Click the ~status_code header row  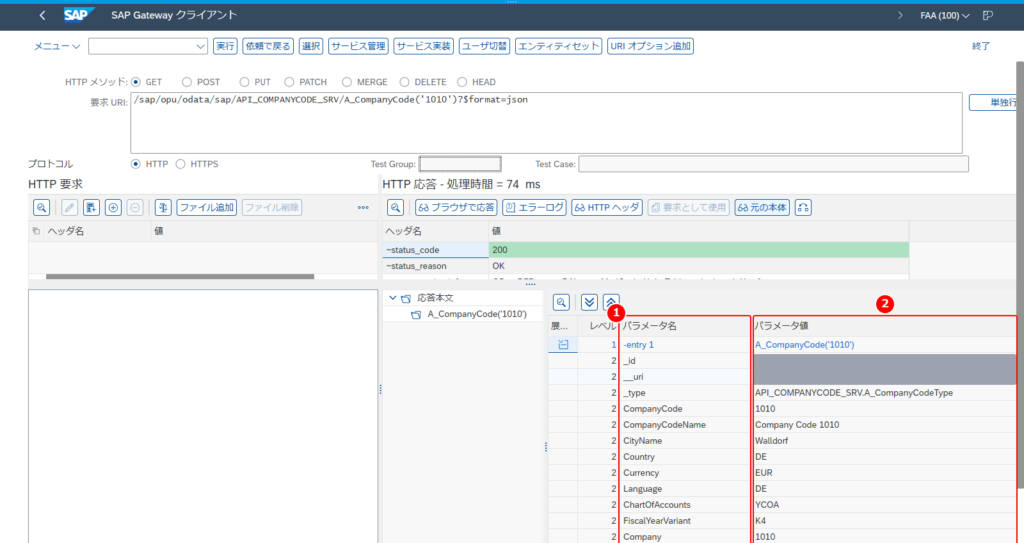[x=645, y=250]
